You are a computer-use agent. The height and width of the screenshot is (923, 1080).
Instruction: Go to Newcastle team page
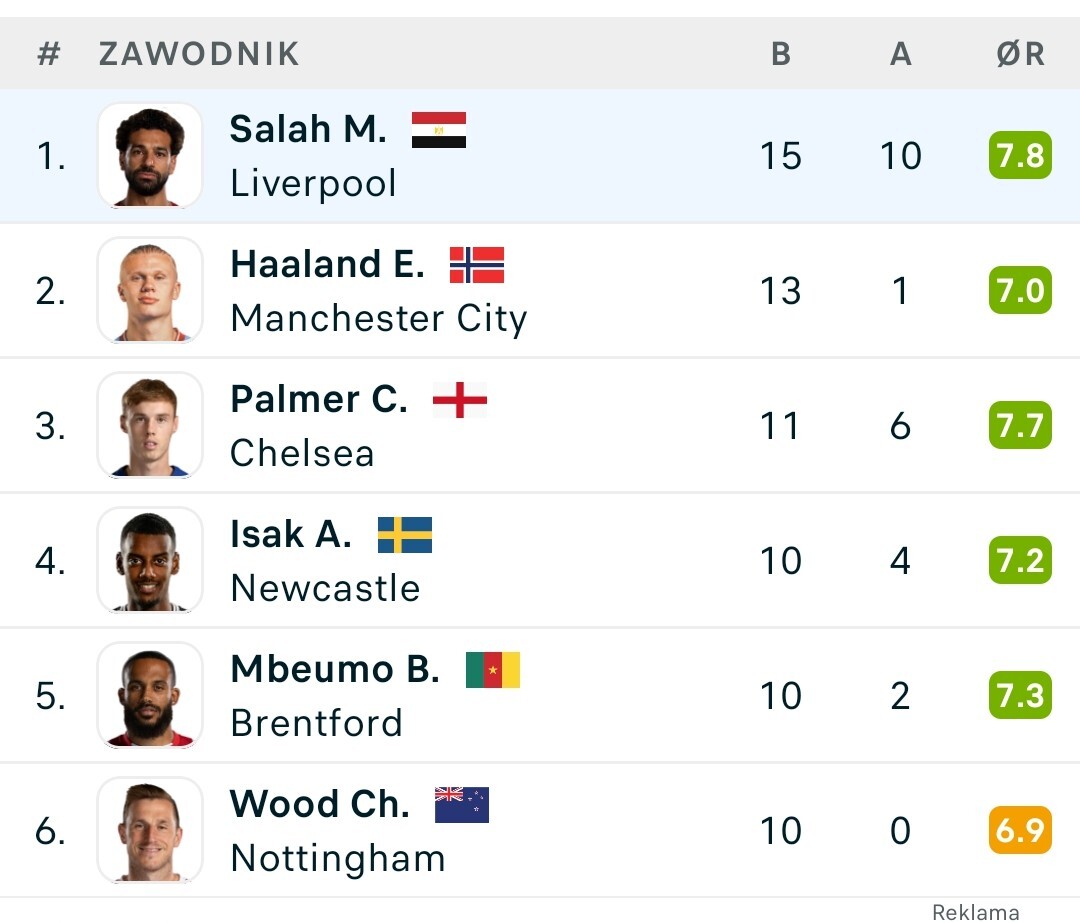tap(325, 588)
